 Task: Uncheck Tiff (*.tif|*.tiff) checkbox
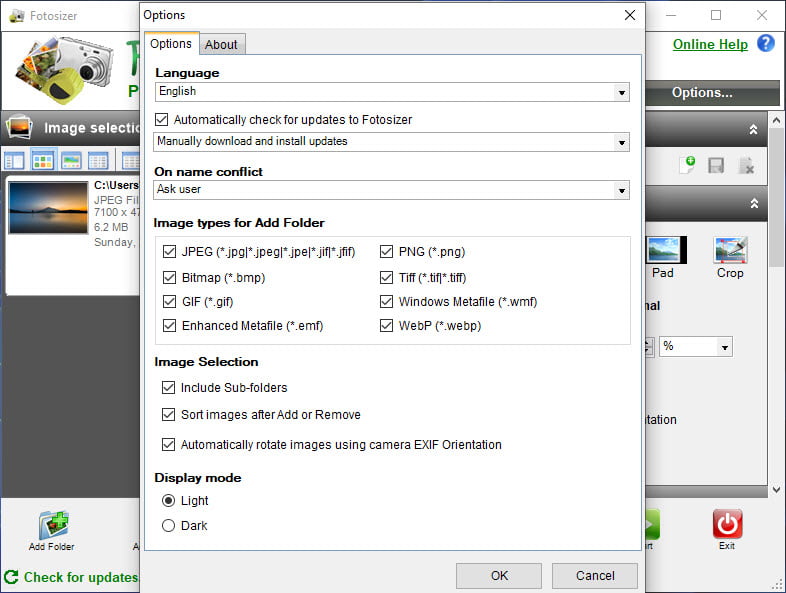[386, 277]
